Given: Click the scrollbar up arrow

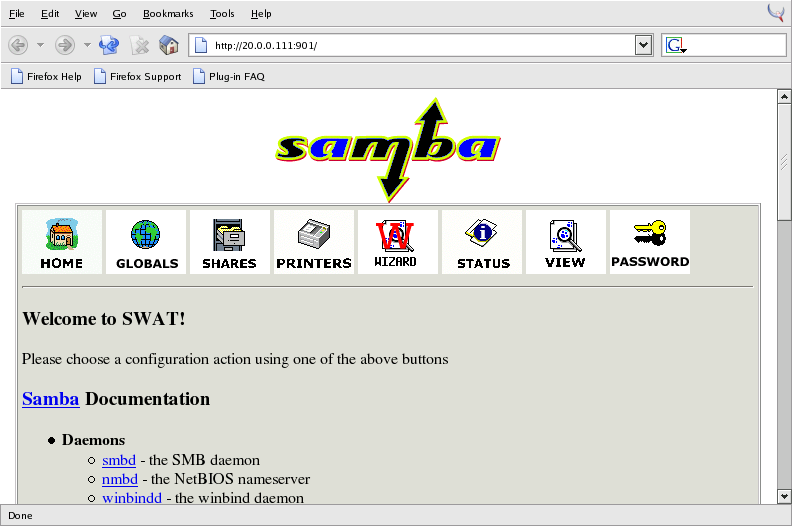Looking at the screenshot, I should click(x=784, y=96).
